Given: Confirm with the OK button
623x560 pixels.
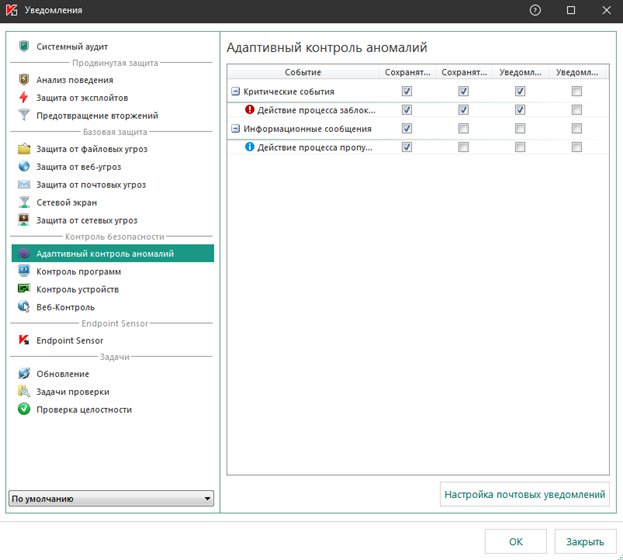Looking at the screenshot, I should [516, 542].
